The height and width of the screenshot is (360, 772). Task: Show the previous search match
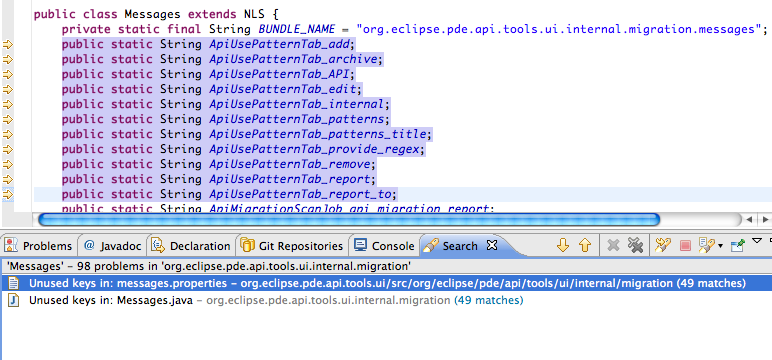[584, 245]
